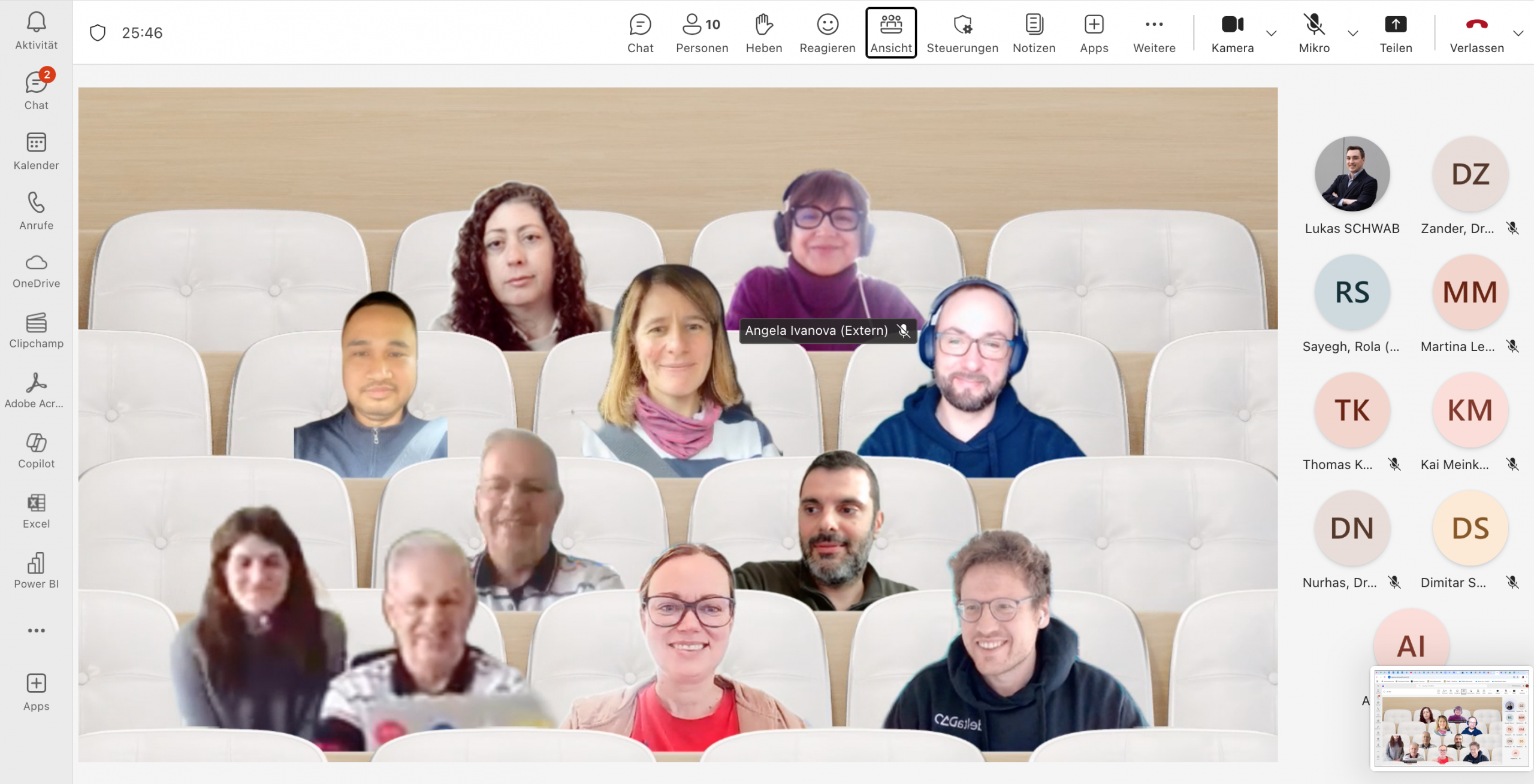Click the shared screen preview thumbnail

point(1451,718)
